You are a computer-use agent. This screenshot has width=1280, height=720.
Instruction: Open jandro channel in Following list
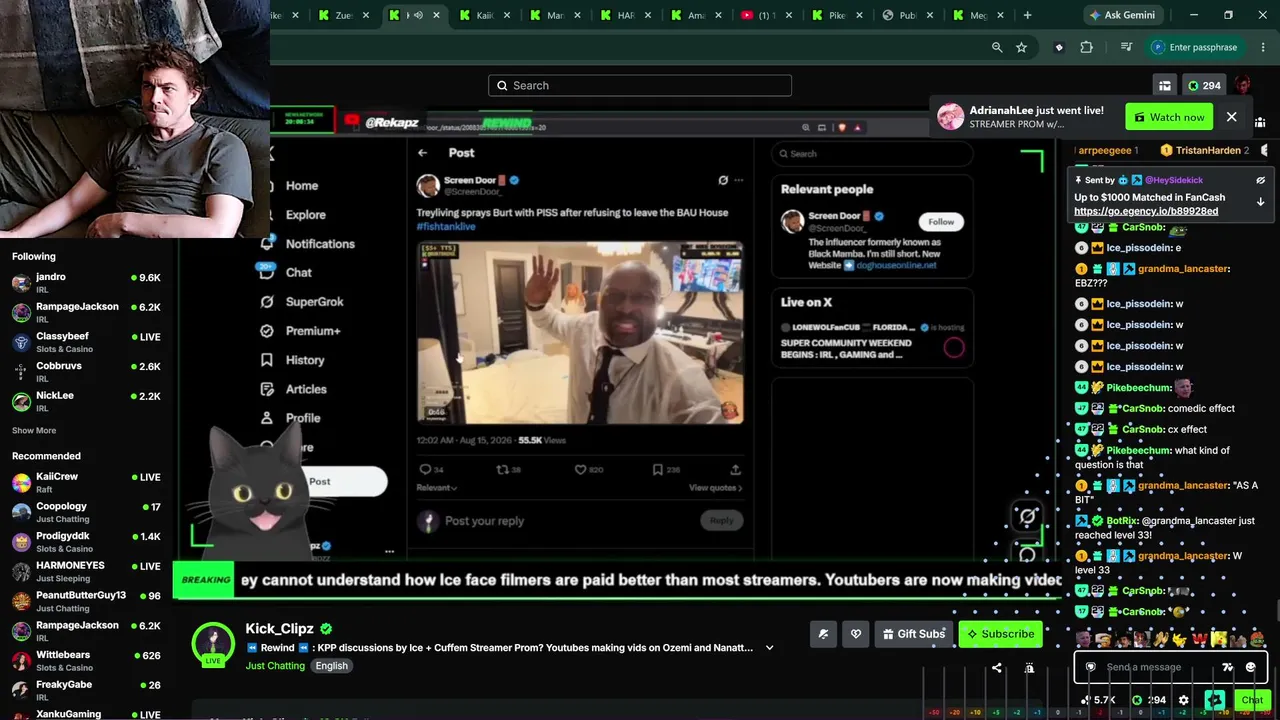[x=88, y=283]
